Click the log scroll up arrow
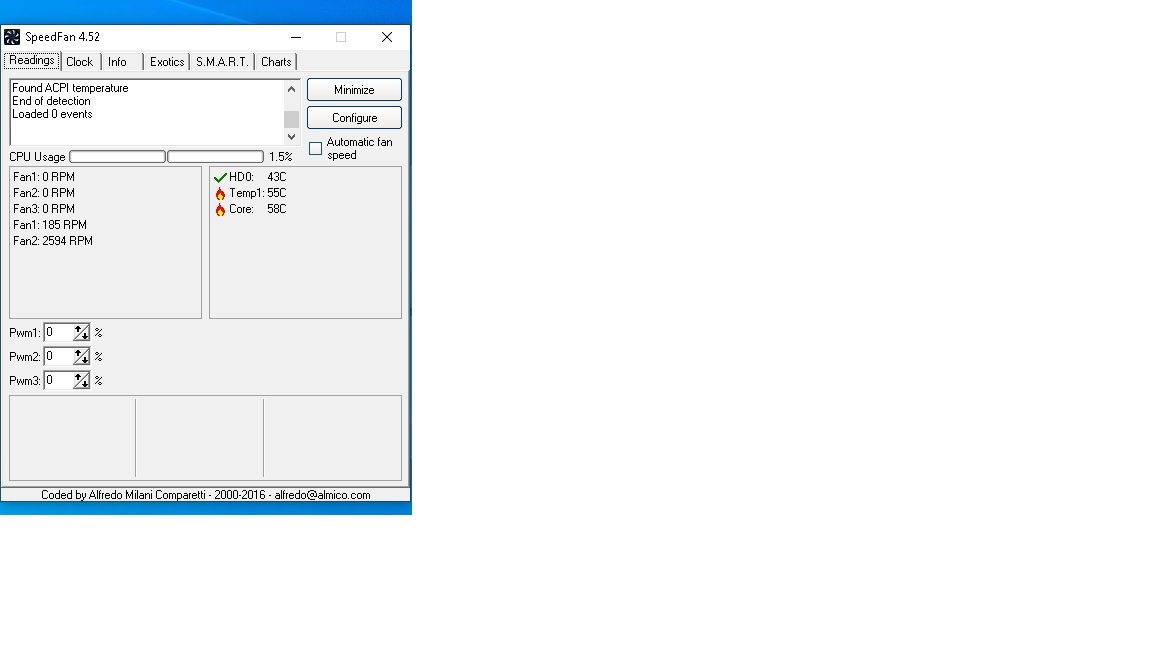This screenshot has height=648, width=1152. pos(292,89)
